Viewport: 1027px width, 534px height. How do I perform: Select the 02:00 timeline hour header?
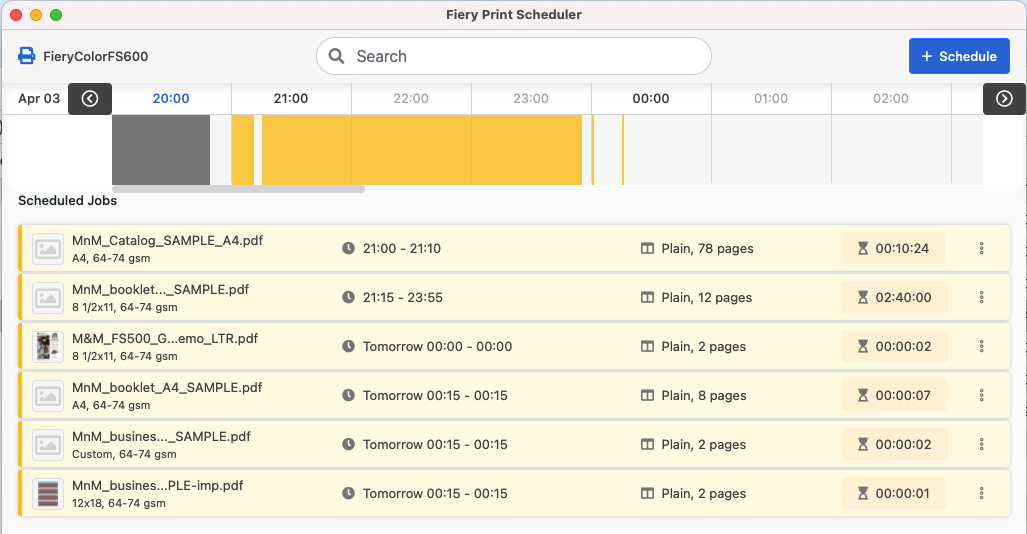click(891, 98)
